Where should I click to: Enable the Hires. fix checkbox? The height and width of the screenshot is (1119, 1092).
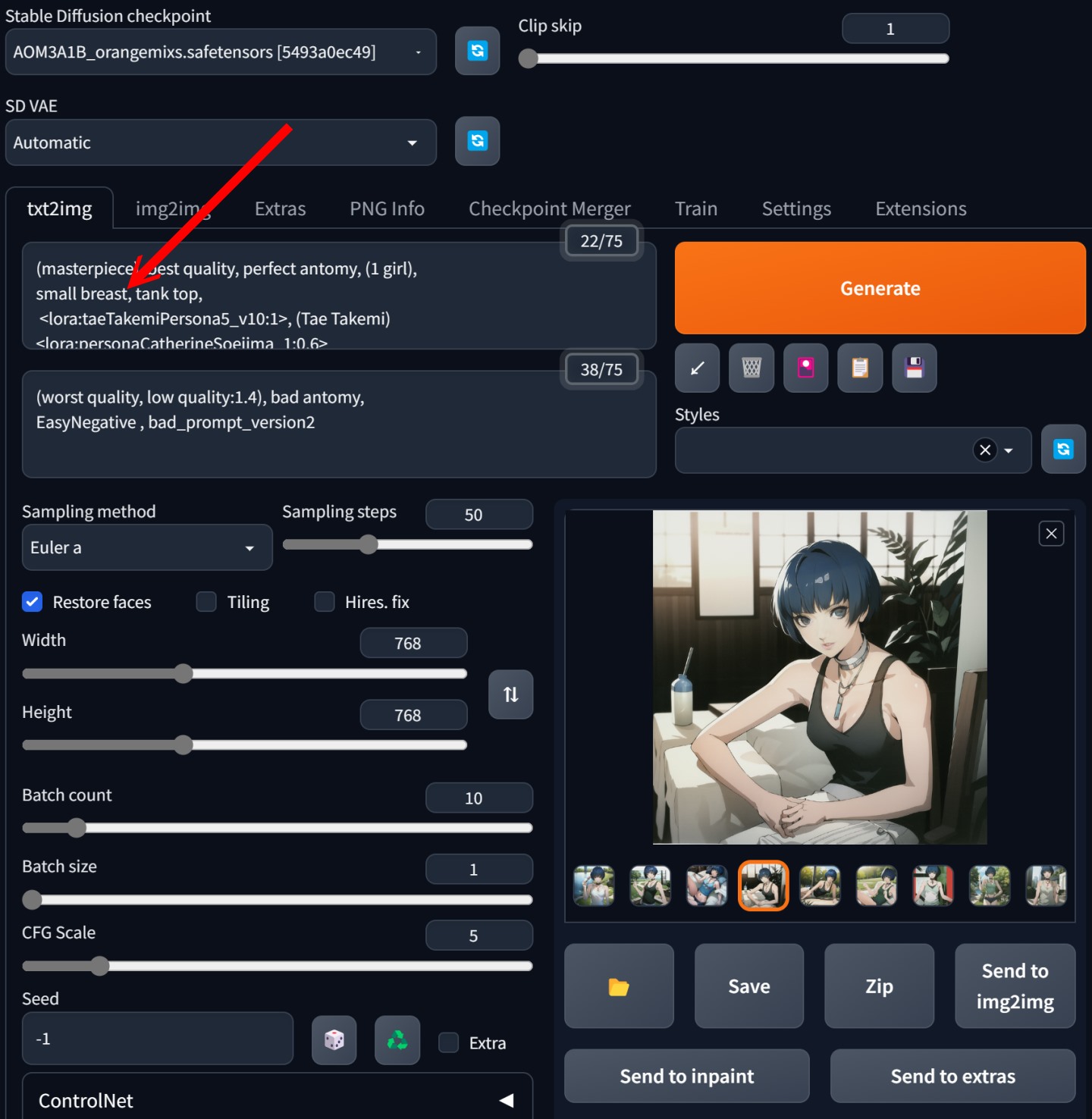click(x=325, y=602)
